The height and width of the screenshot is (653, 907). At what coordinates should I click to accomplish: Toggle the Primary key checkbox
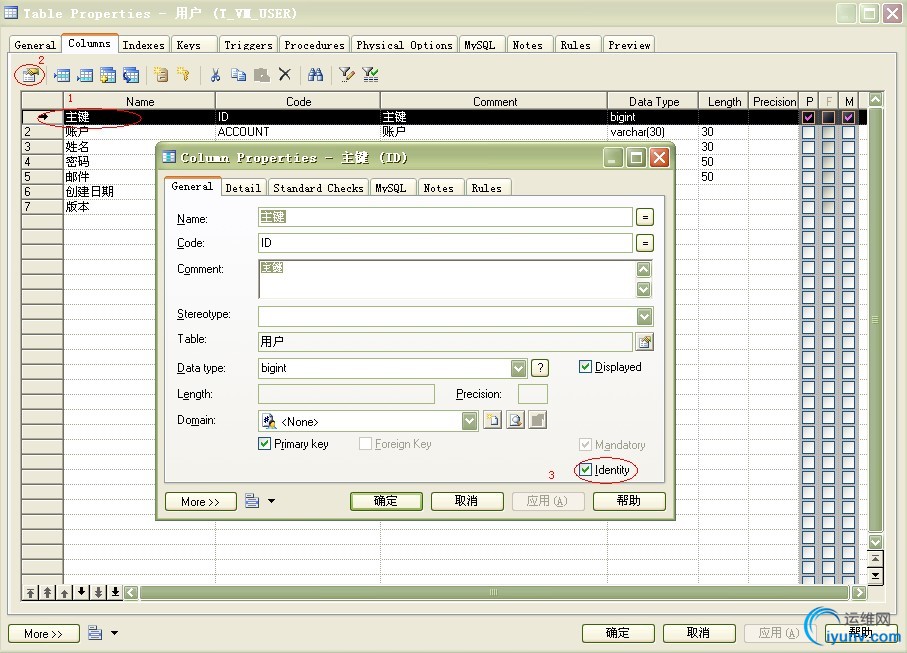click(x=264, y=444)
